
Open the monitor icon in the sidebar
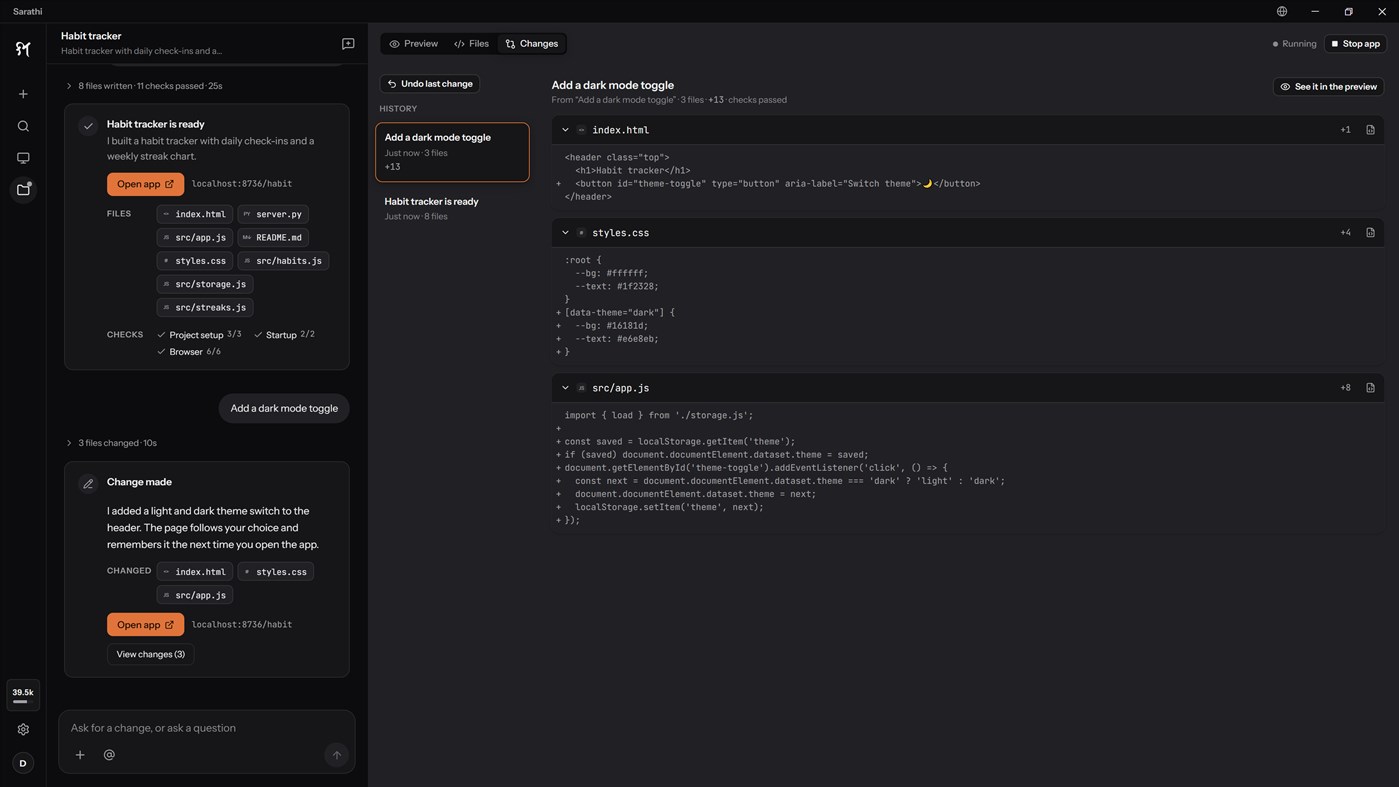(x=23, y=158)
